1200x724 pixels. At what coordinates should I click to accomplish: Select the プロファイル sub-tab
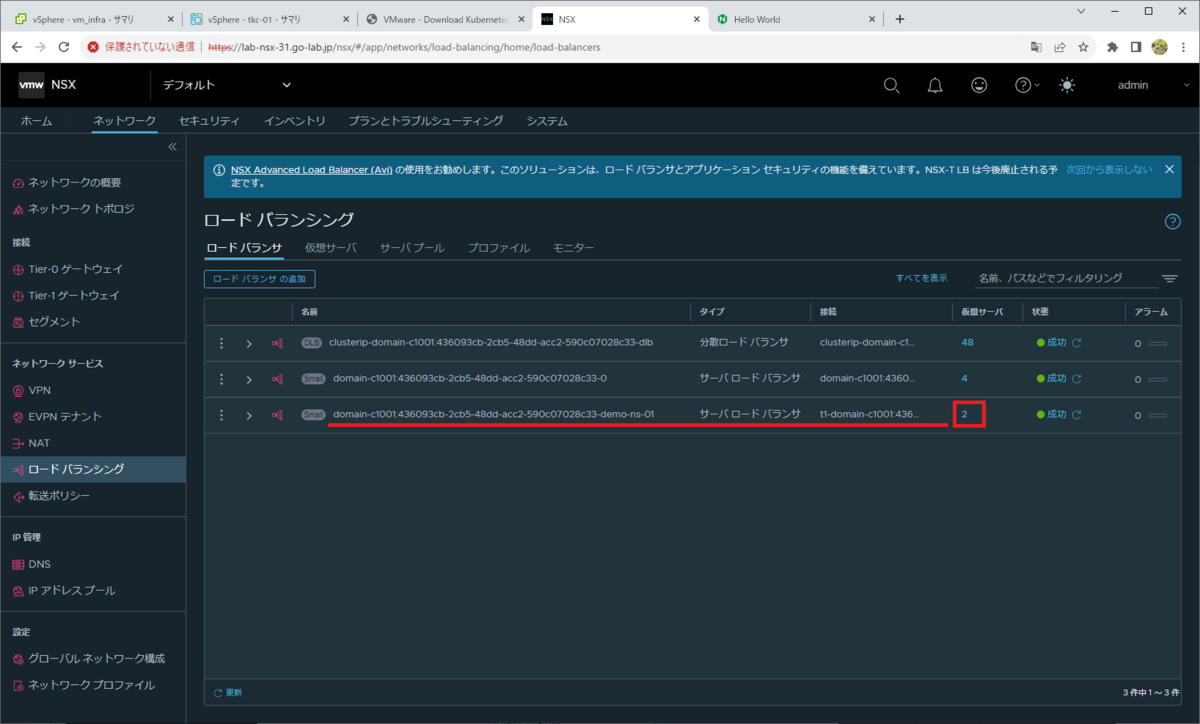tap(498, 247)
